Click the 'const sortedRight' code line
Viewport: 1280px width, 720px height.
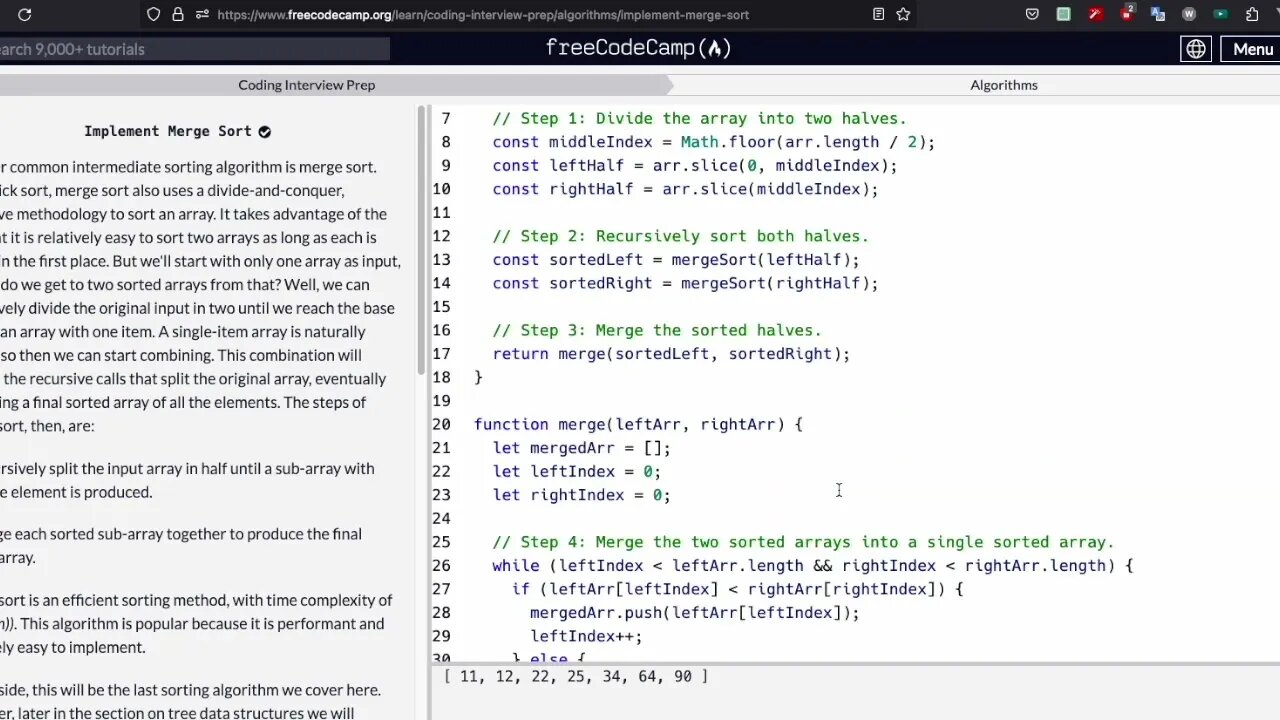click(685, 283)
